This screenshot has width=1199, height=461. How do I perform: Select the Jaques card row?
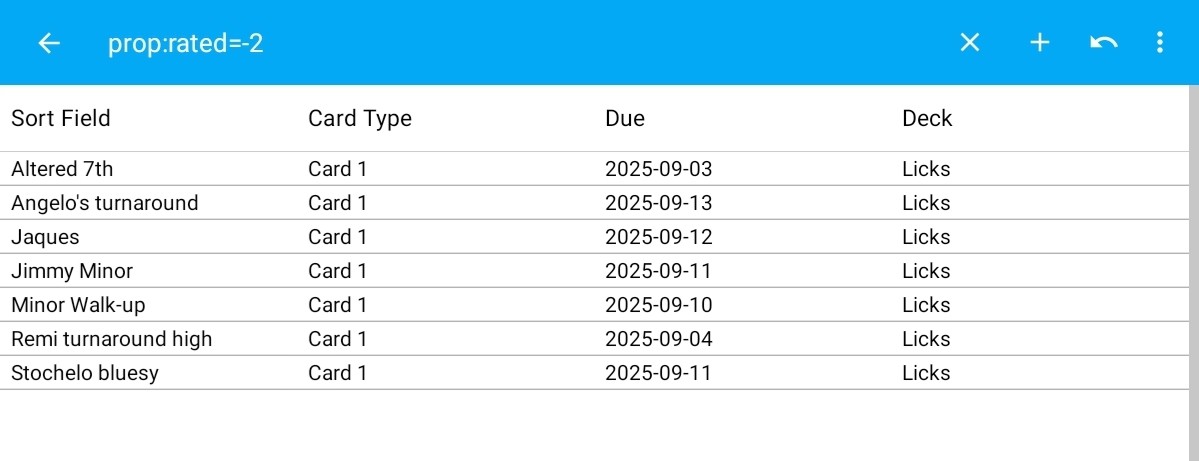[45, 237]
